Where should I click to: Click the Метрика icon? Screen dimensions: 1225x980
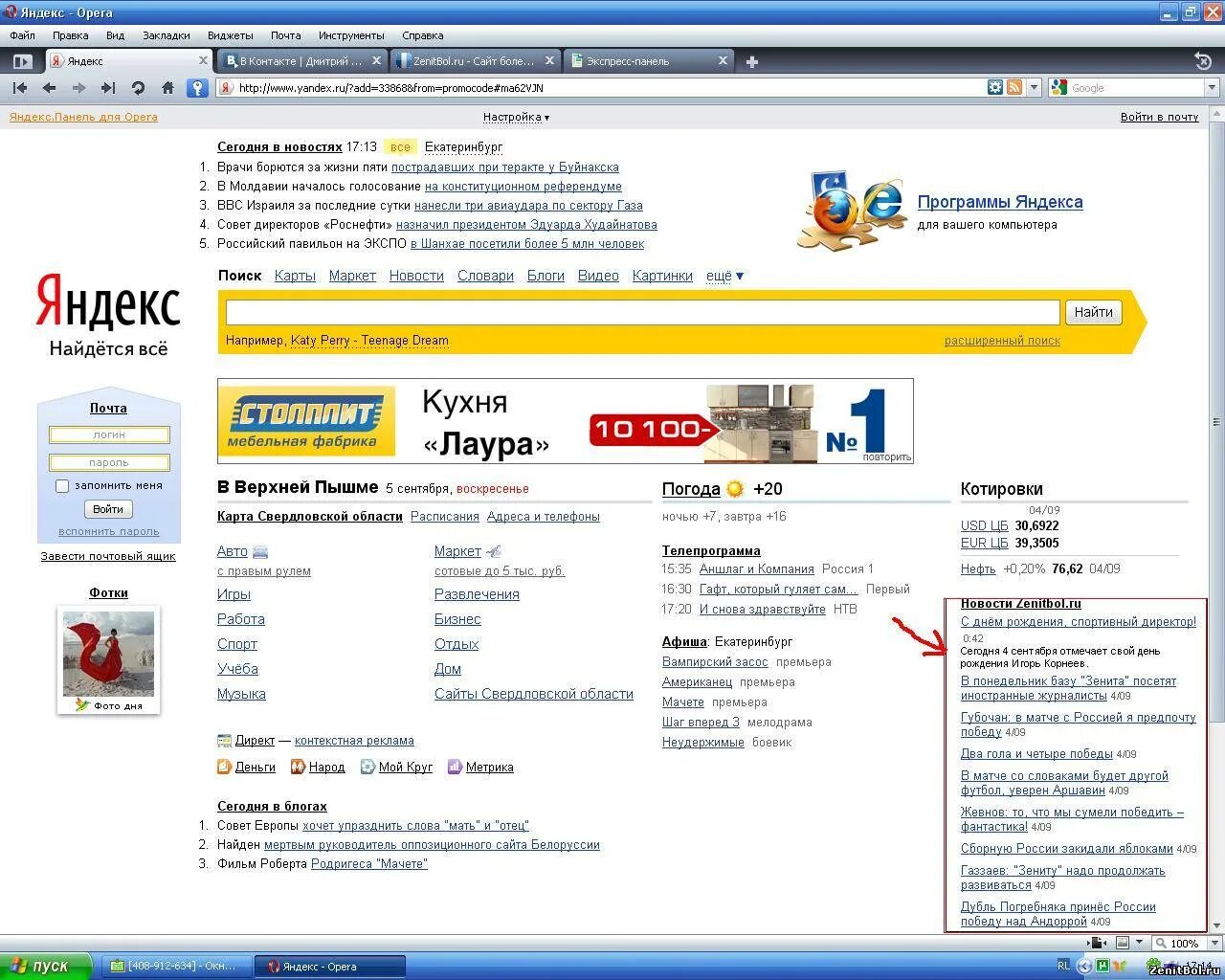coord(455,767)
